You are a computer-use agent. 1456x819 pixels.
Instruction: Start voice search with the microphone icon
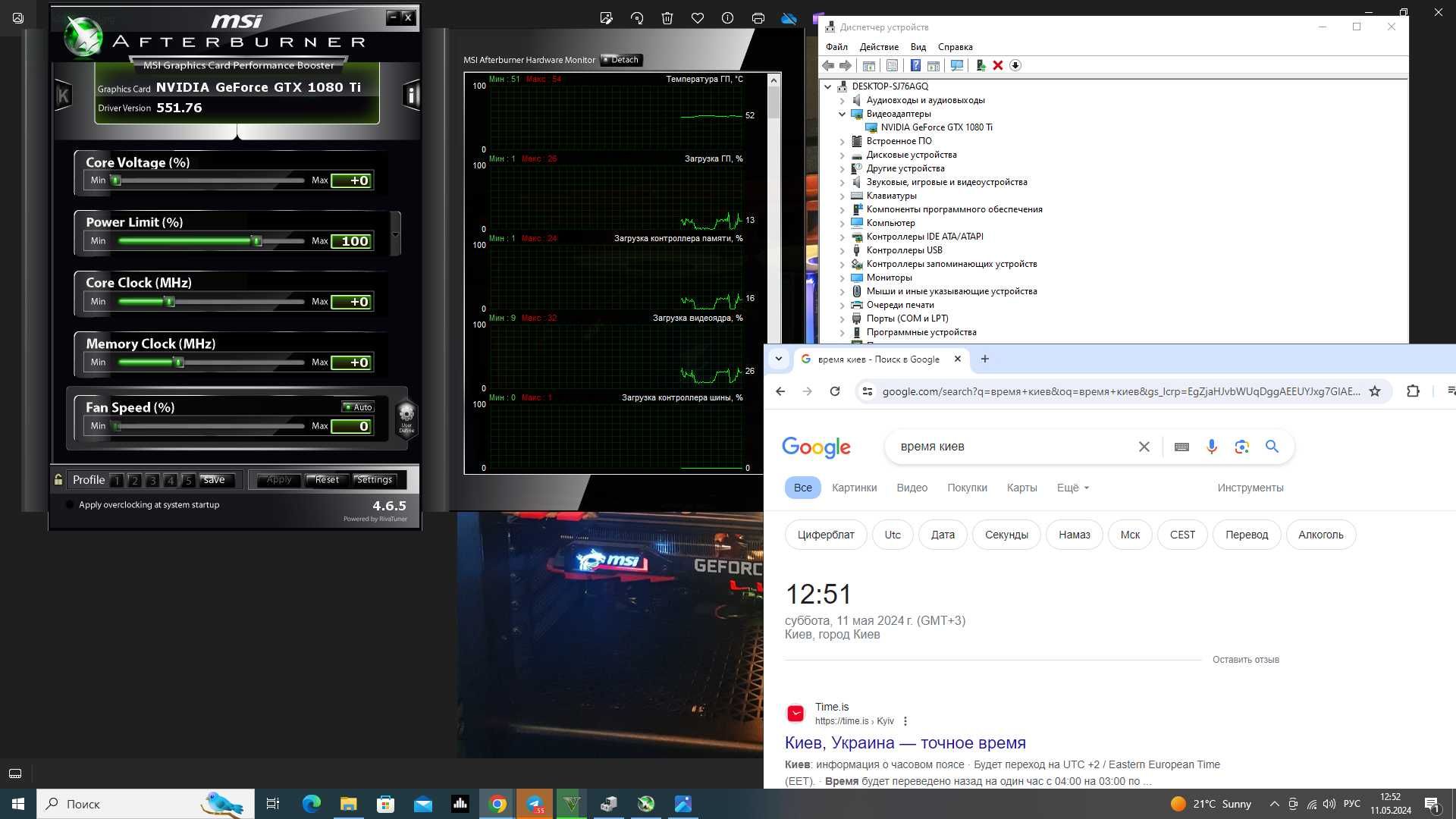coord(1212,447)
